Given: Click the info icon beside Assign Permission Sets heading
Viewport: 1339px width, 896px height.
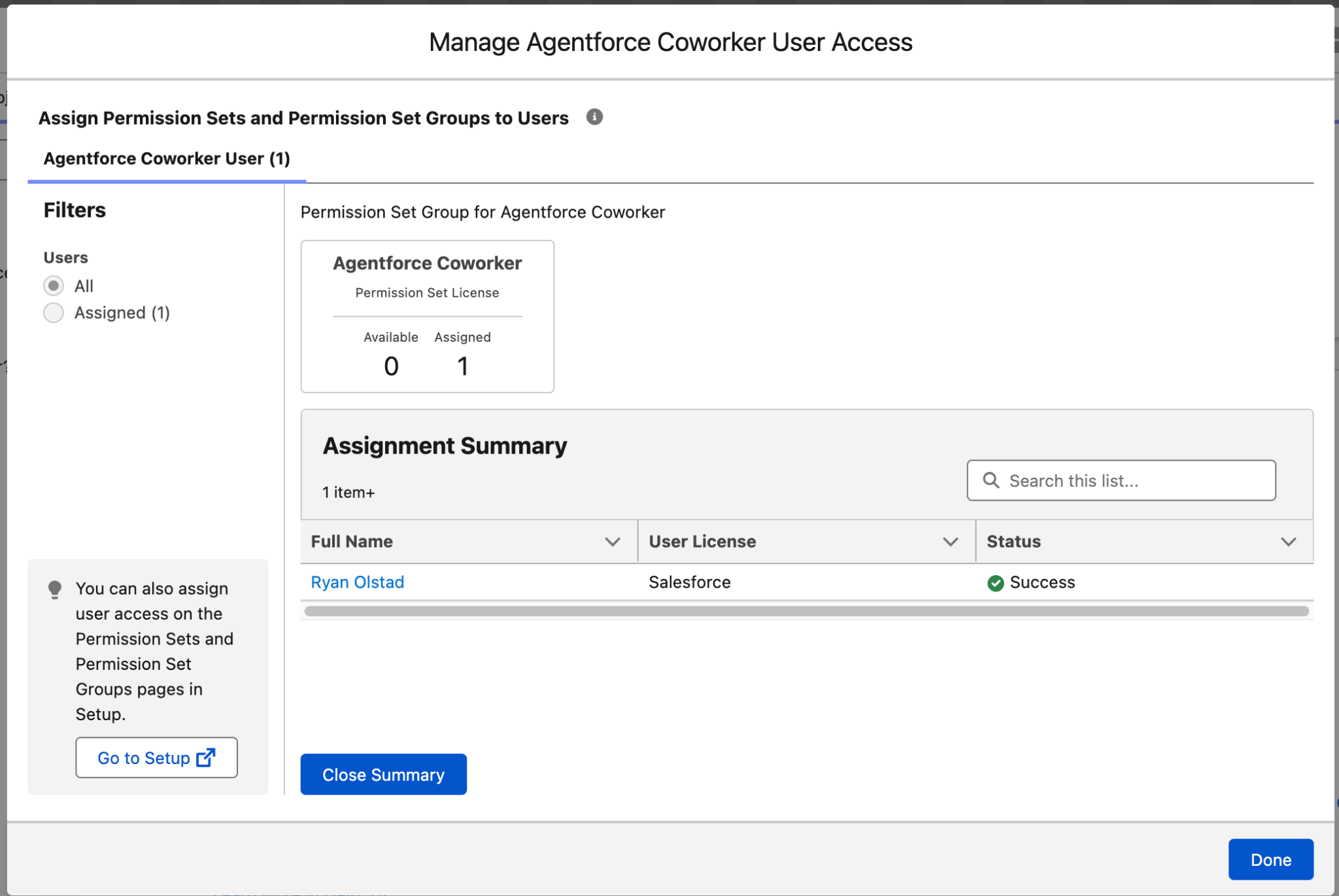Looking at the screenshot, I should pyautogui.click(x=594, y=117).
